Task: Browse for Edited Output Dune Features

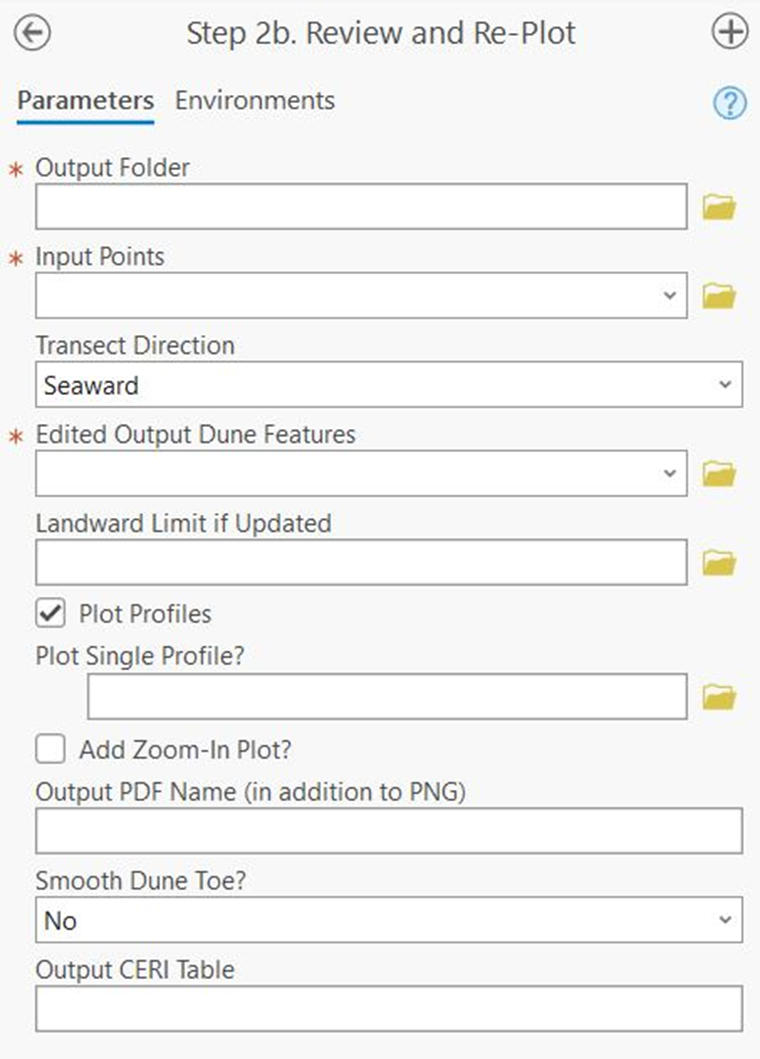Action: [719, 473]
